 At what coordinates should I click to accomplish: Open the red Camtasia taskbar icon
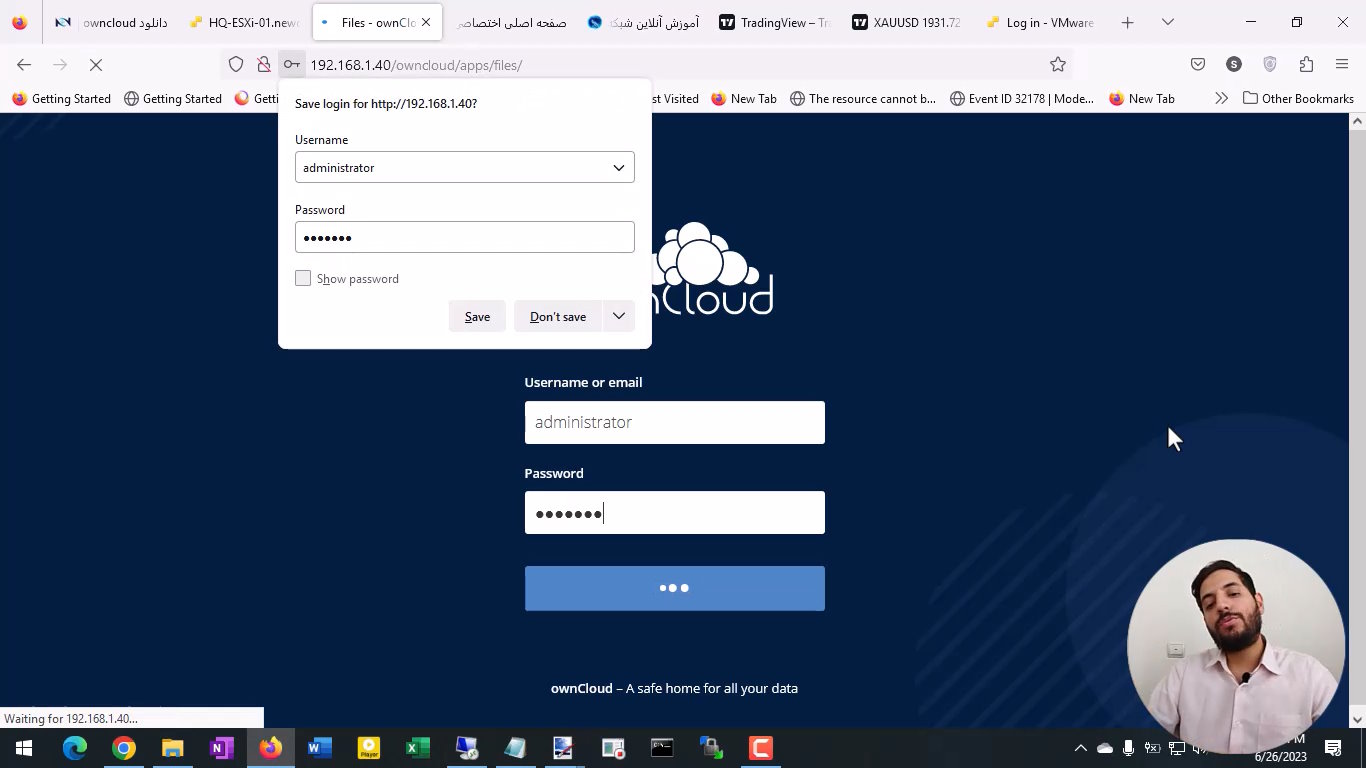(x=761, y=748)
